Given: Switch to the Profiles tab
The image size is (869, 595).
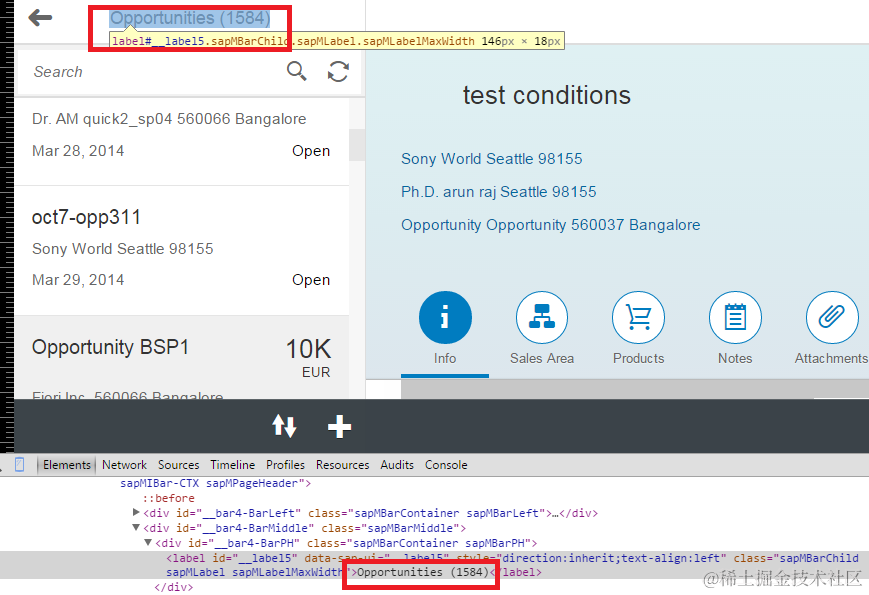Looking at the screenshot, I should click(x=285, y=465).
